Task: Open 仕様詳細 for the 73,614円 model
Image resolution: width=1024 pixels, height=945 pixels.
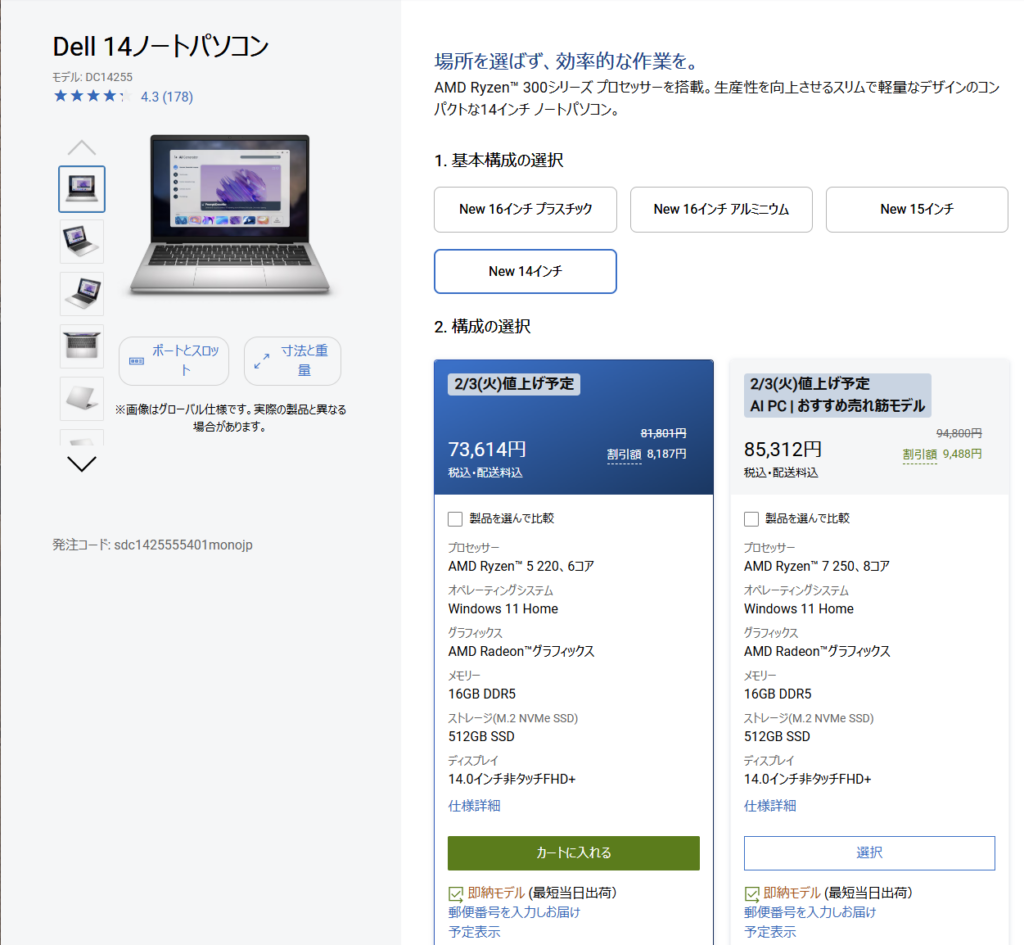Action: click(474, 805)
